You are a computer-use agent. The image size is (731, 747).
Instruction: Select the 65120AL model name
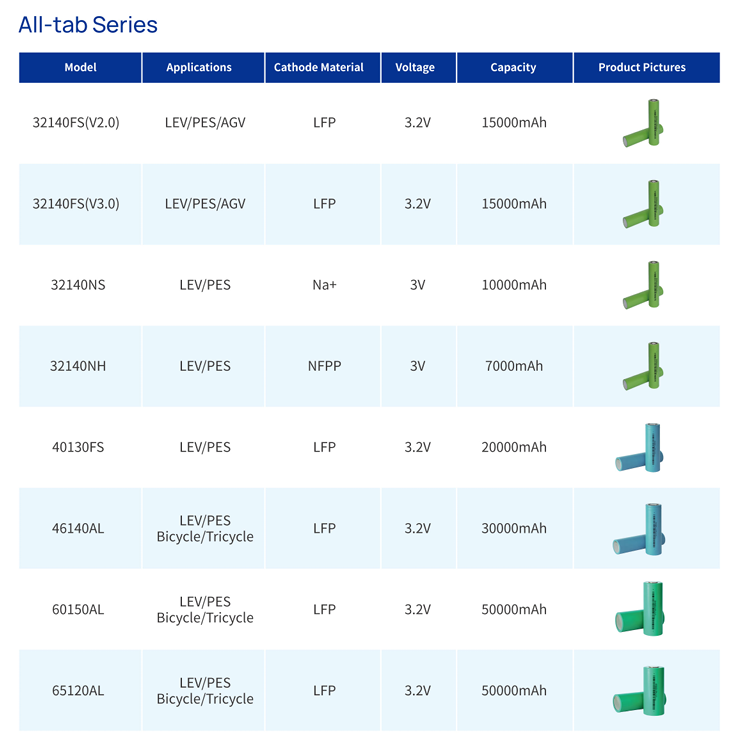pyautogui.click(x=78, y=690)
